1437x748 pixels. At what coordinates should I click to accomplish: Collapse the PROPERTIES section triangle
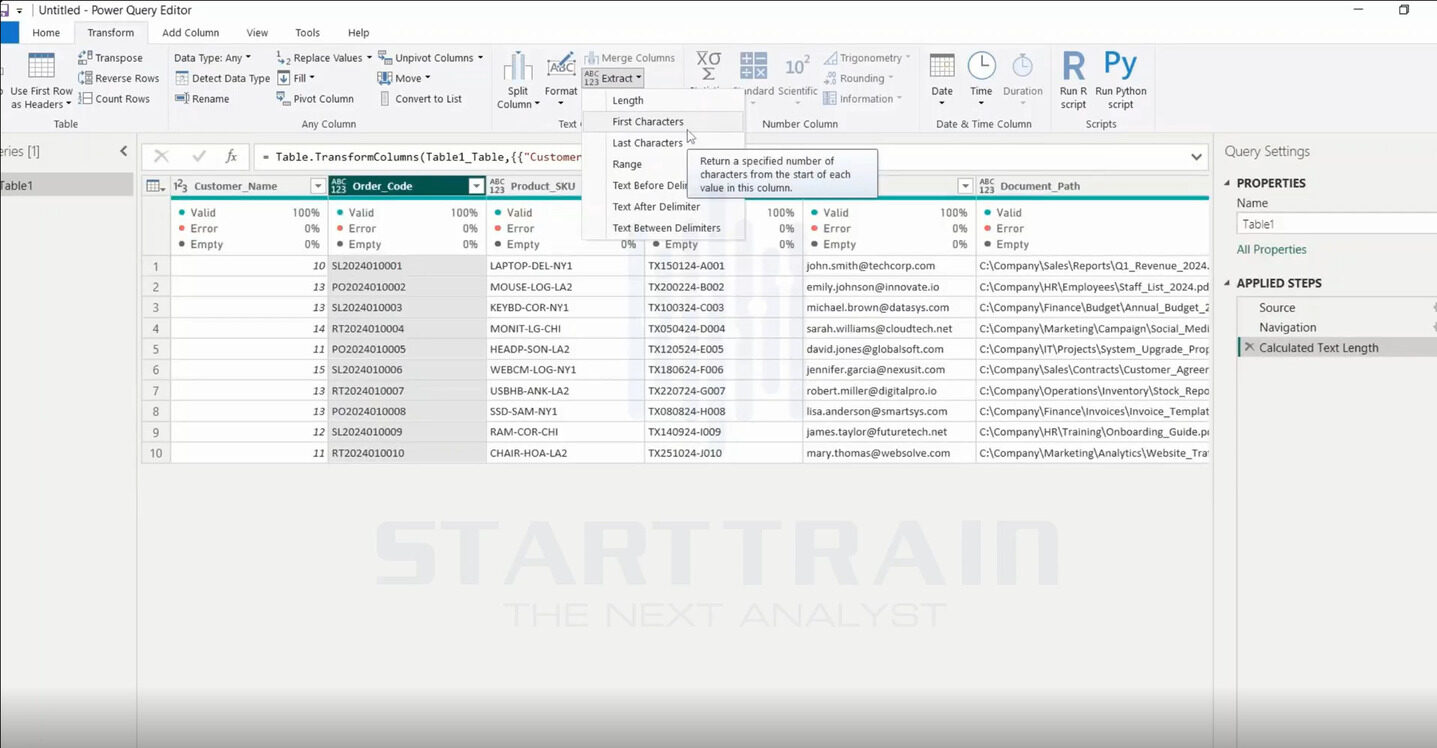coord(1228,183)
